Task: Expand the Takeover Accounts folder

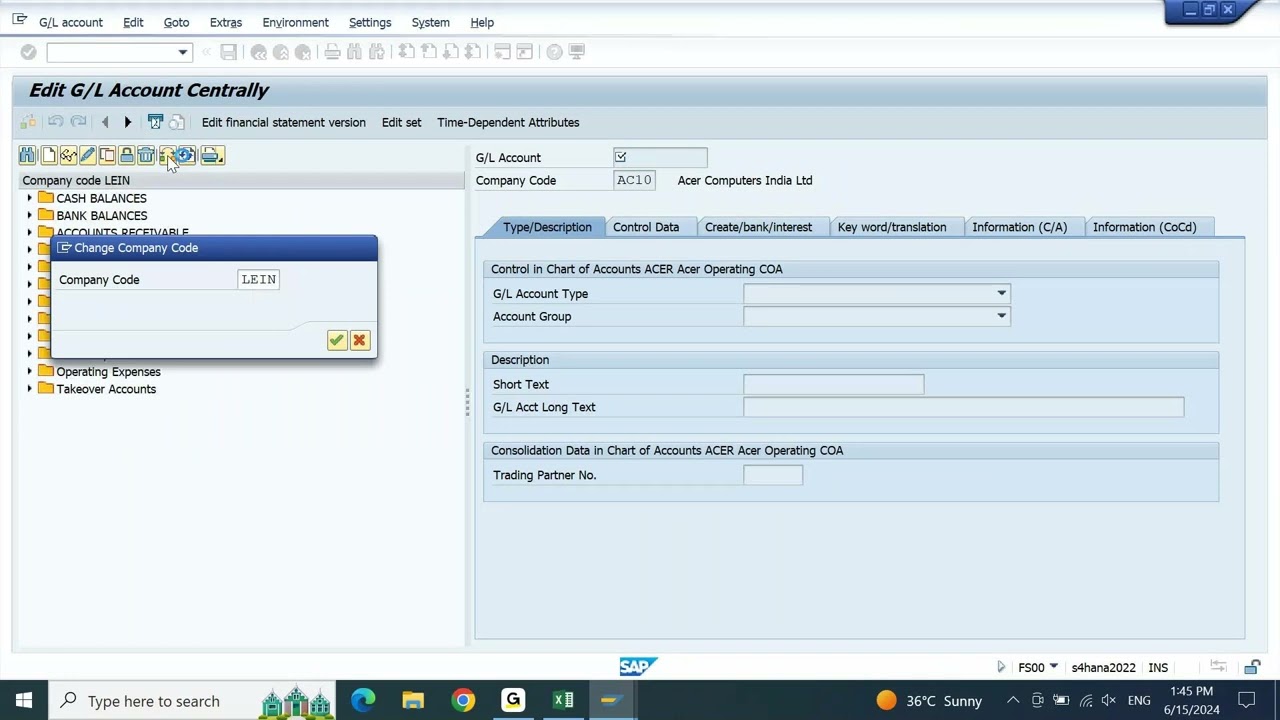Action: coord(29,389)
